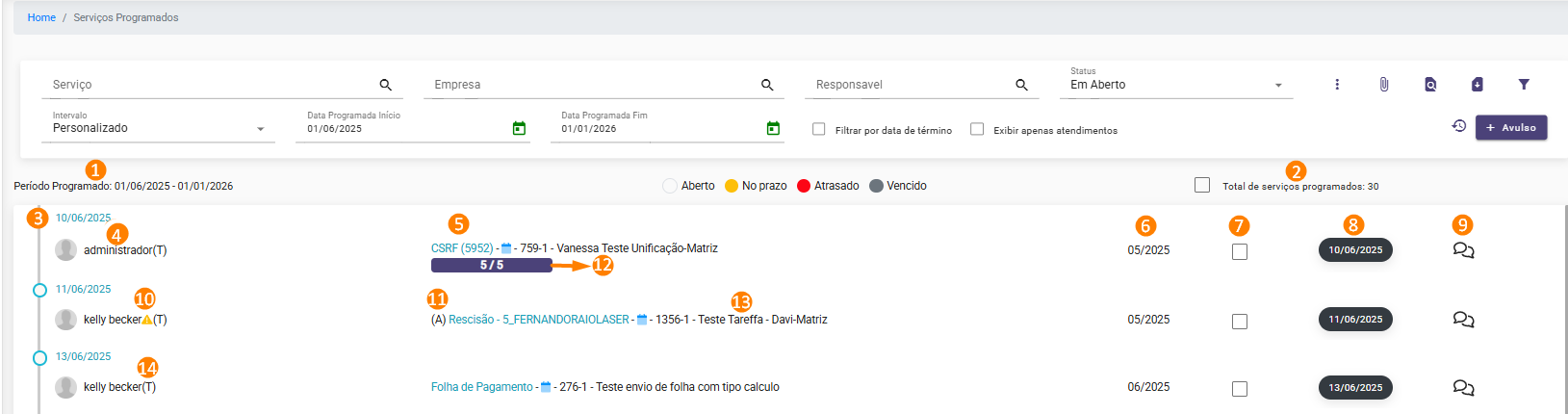Click into the Responsavel search field

click(910, 85)
